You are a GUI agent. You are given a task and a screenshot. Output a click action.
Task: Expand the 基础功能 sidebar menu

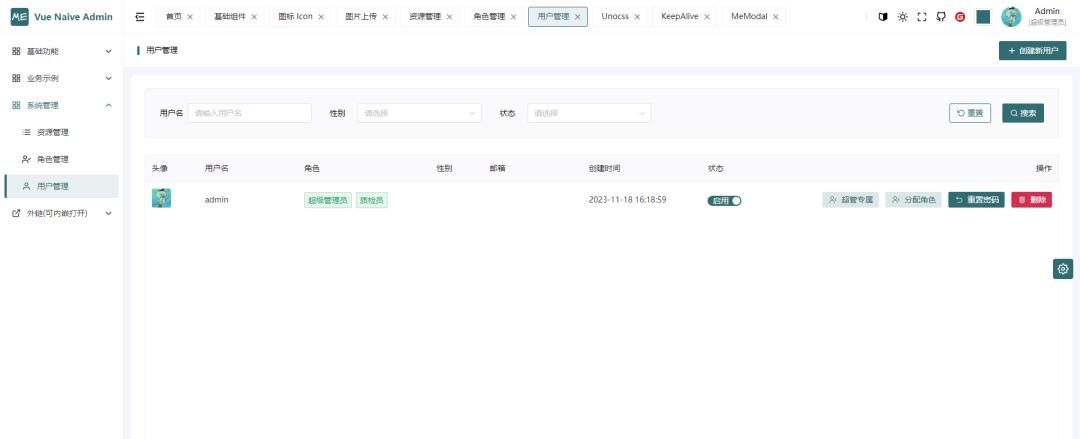click(x=61, y=51)
